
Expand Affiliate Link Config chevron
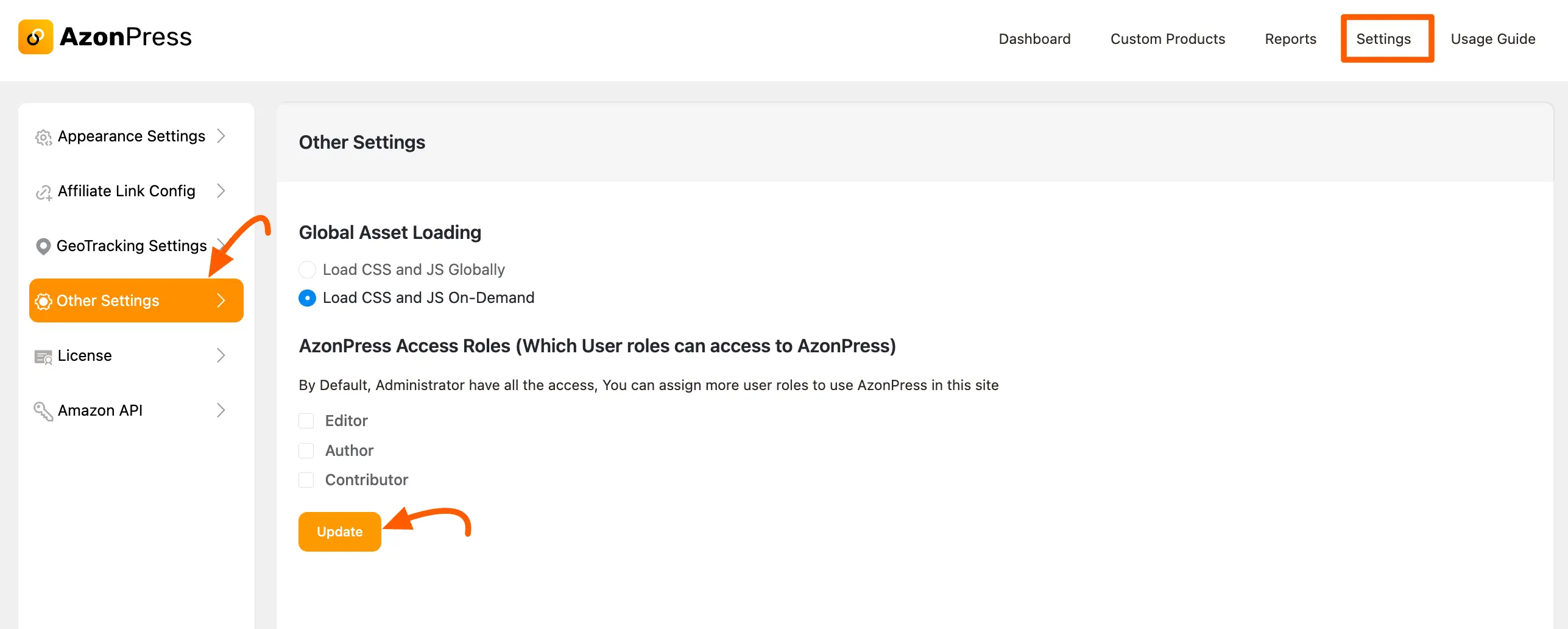(221, 191)
